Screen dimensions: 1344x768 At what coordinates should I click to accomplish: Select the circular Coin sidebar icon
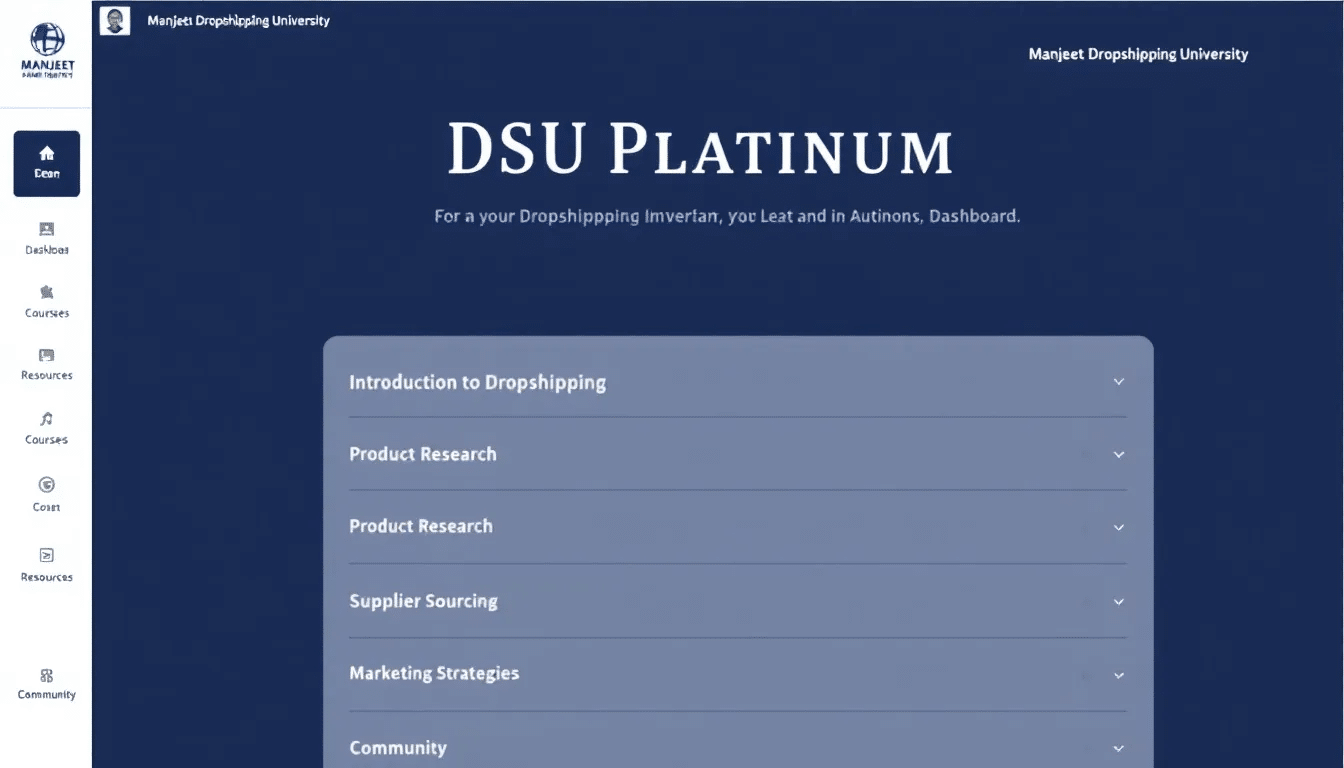pos(46,492)
